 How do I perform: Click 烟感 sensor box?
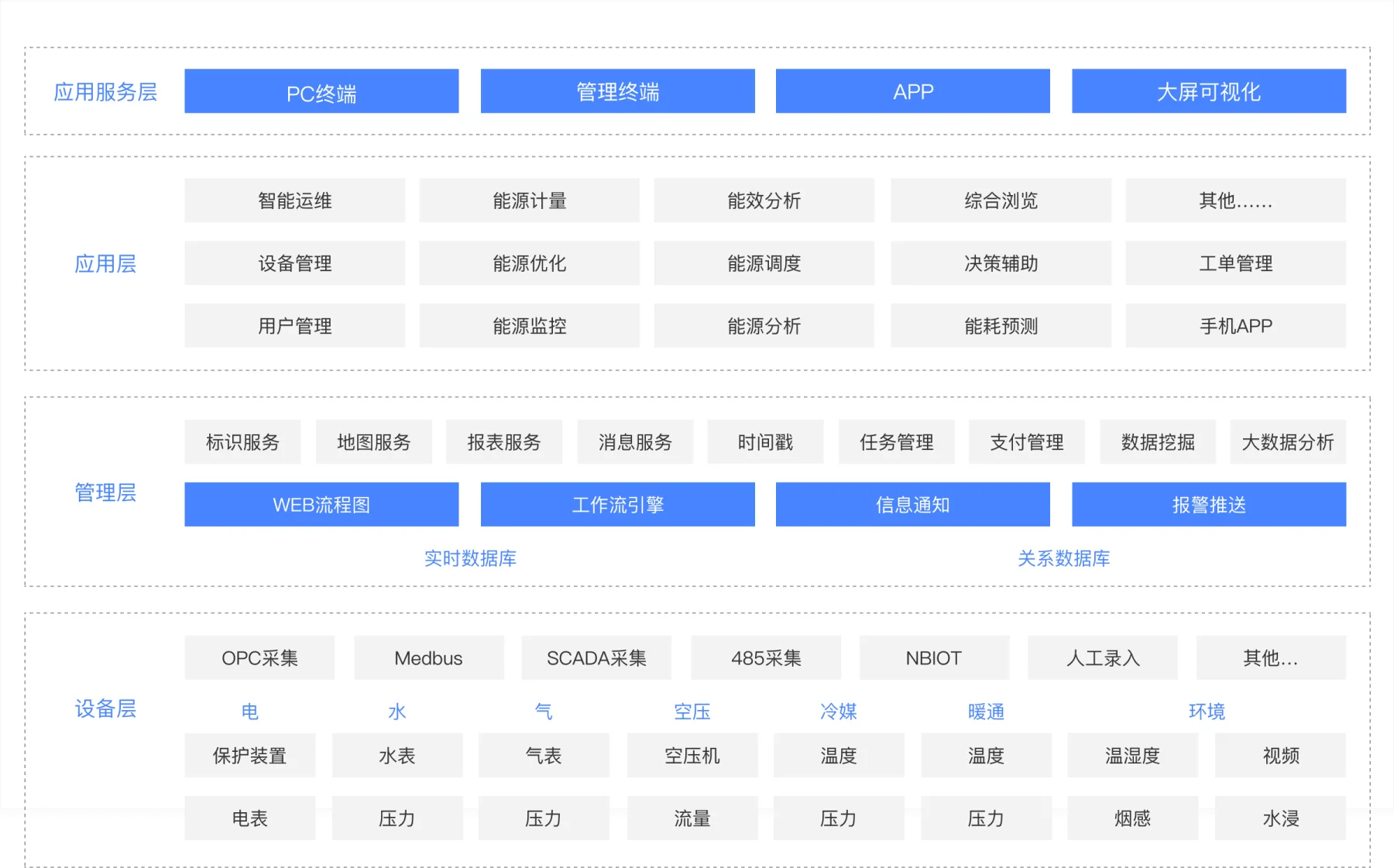click(x=1133, y=818)
